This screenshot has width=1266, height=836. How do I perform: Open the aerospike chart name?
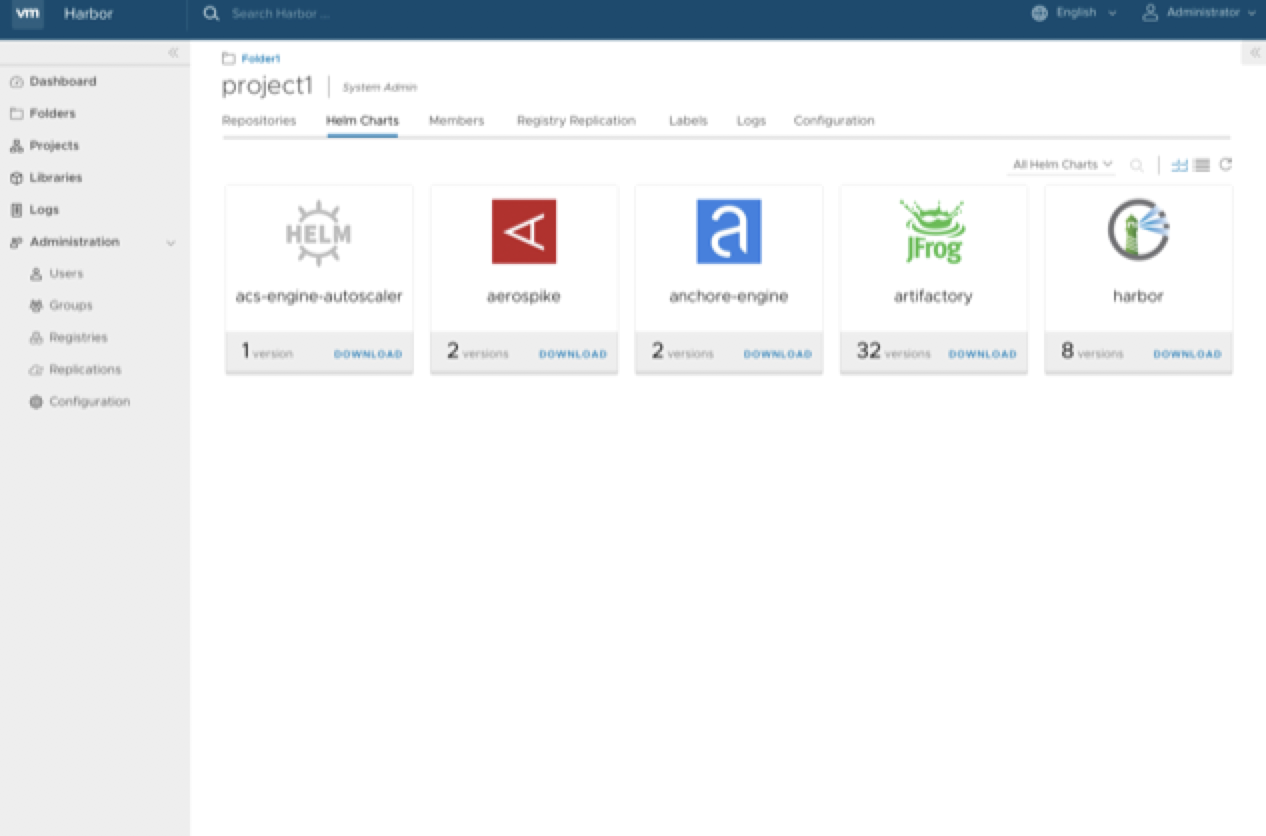pos(524,297)
